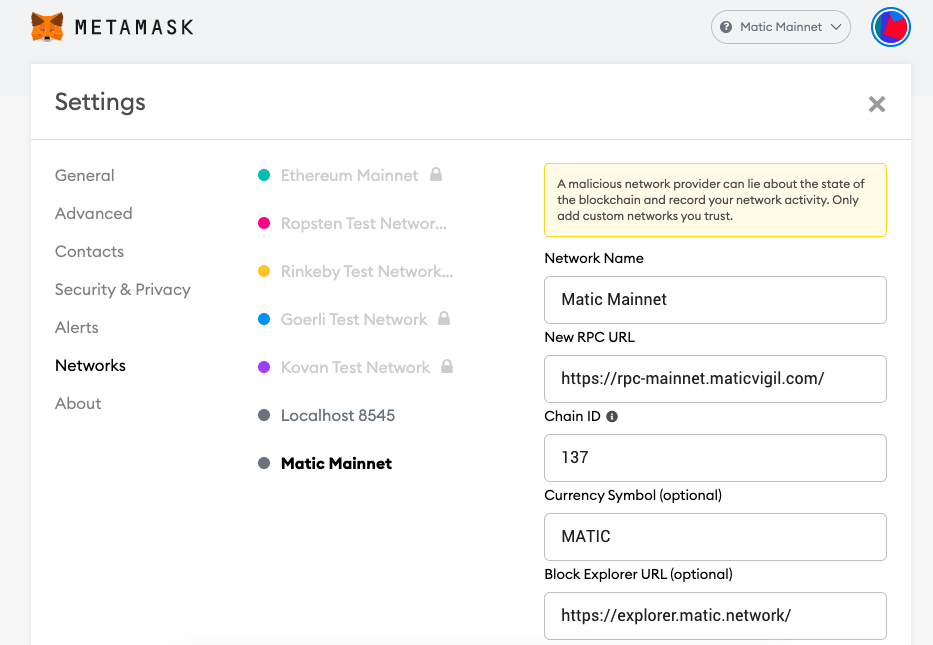Click the lock icon beside Ethereum Mainnet
Viewport: 933px width, 645px height.
436,174
